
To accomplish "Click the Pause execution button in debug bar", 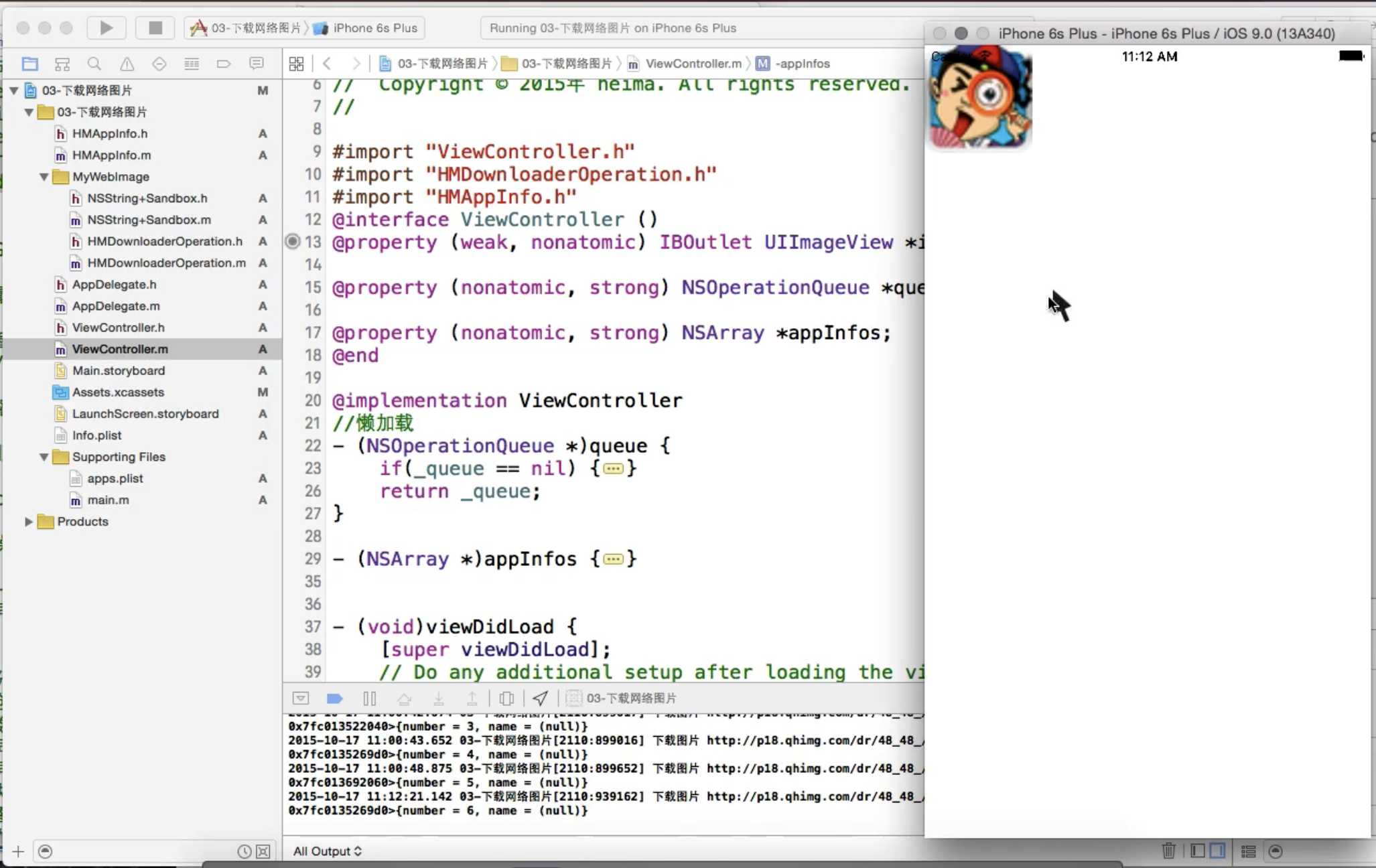I will (x=369, y=699).
